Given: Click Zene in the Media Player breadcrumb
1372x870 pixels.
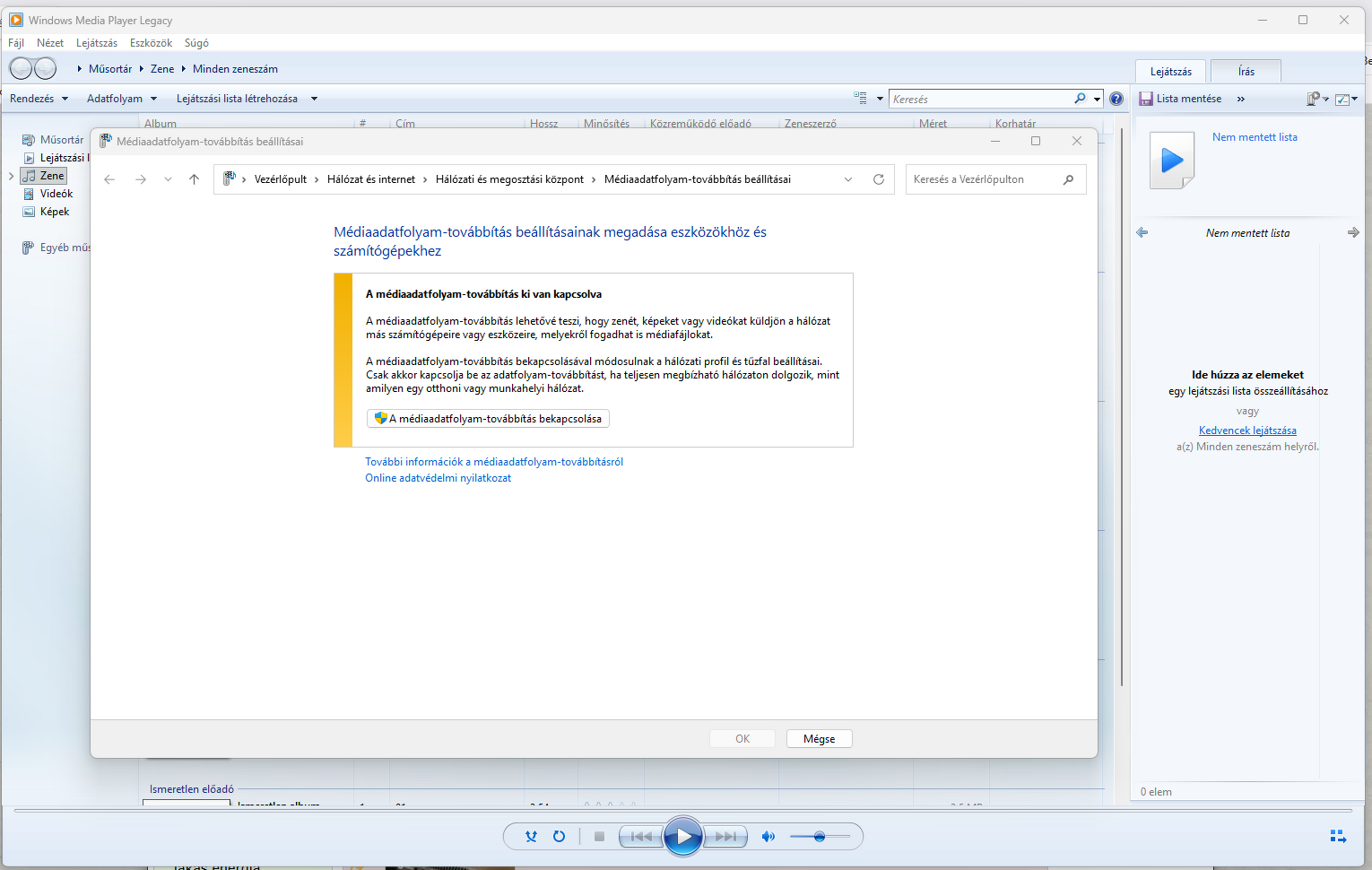Looking at the screenshot, I should tap(162, 69).
